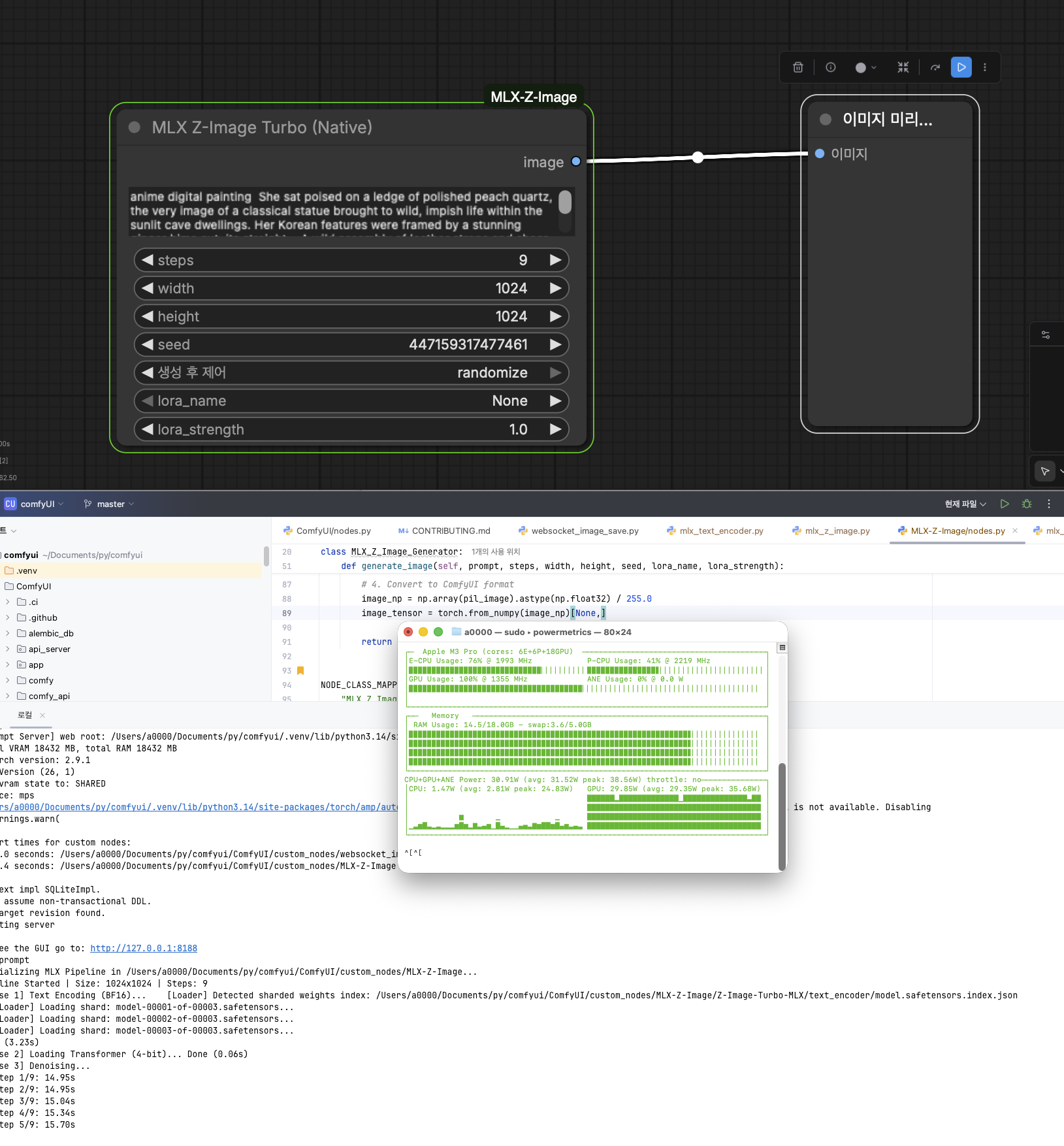Open the http://127.0.0.1:8188 link

coord(144,948)
